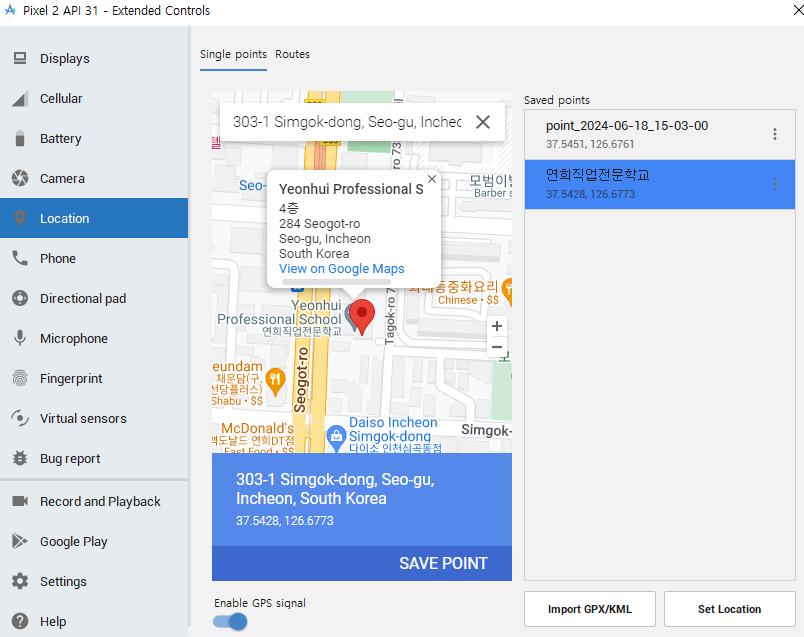Select the Location pin icon in the sidebar
The height and width of the screenshot is (637, 804).
click(x=20, y=218)
